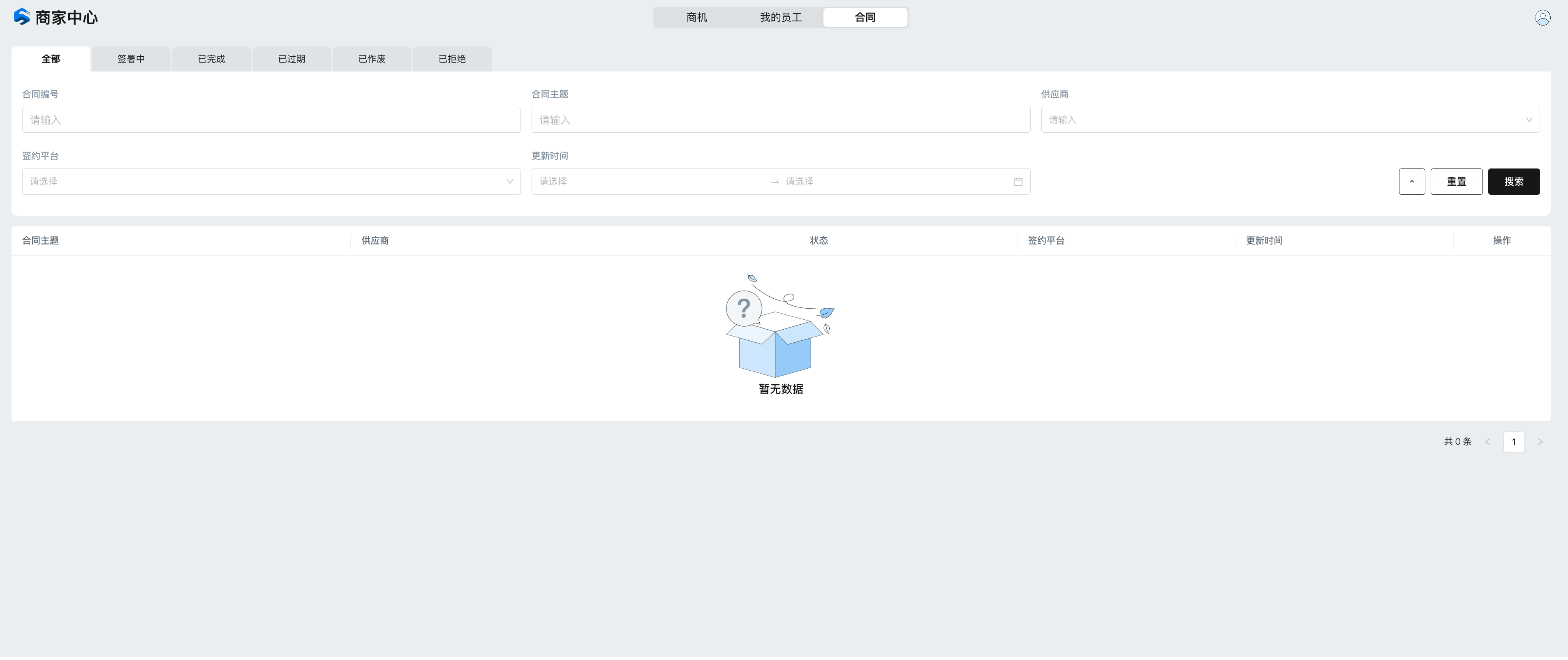Switch to the 商机 top tab
The width and height of the screenshot is (1568, 660).
point(696,18)
